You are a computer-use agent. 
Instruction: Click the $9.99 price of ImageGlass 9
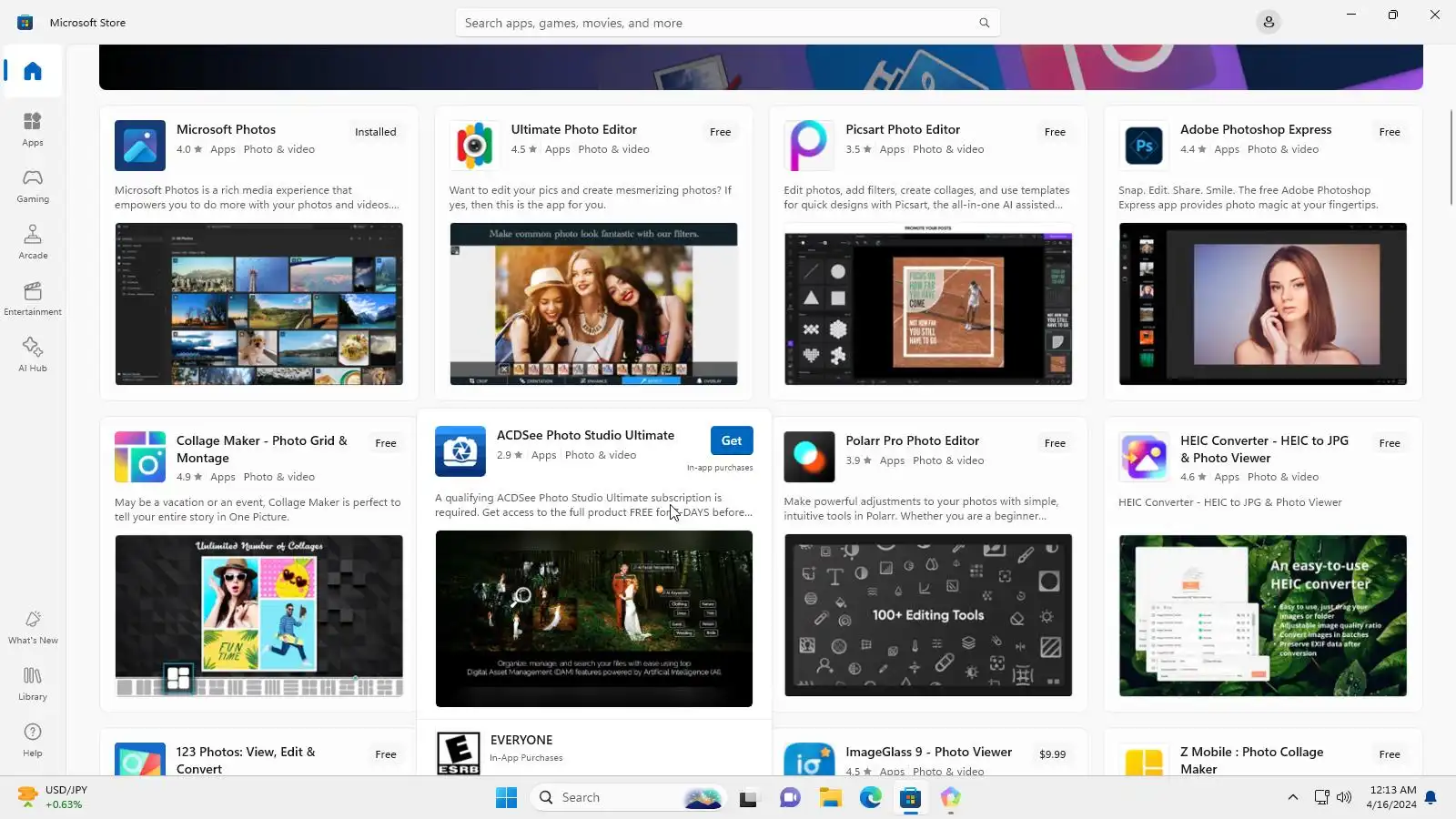(1052, 754)
